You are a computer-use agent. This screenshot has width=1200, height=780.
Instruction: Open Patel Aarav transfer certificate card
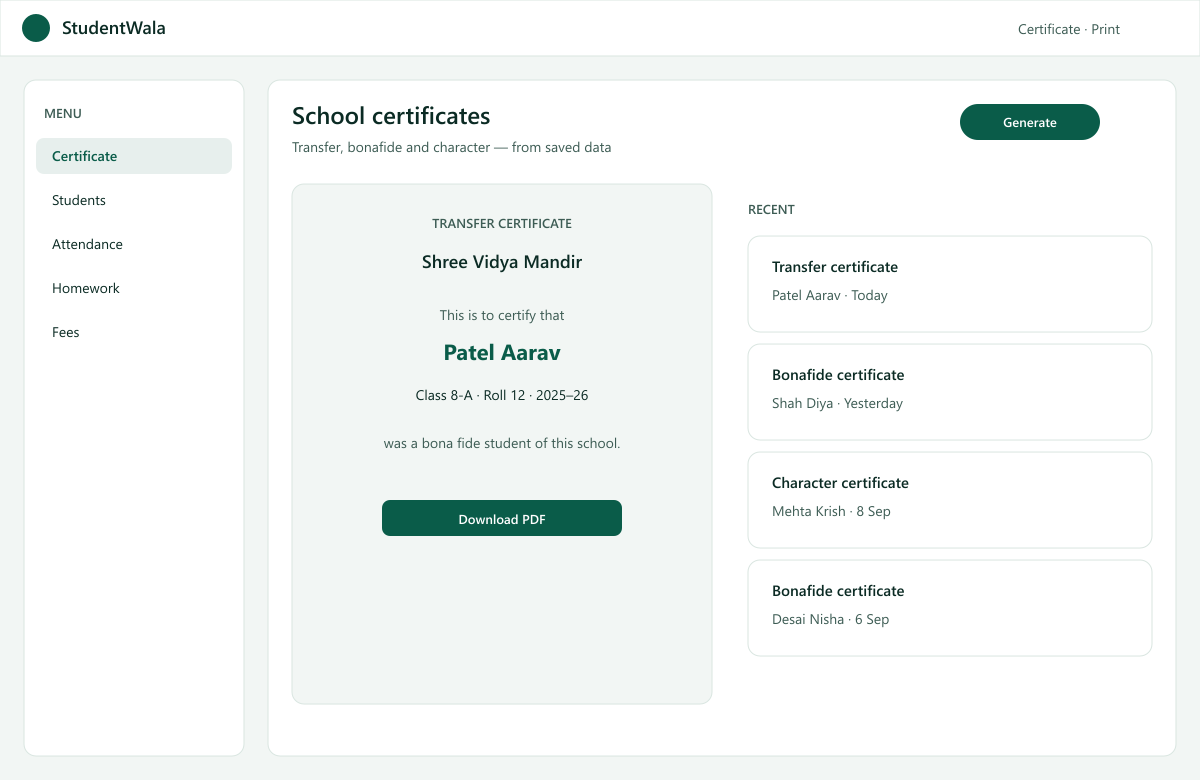[x=950, y=284]
